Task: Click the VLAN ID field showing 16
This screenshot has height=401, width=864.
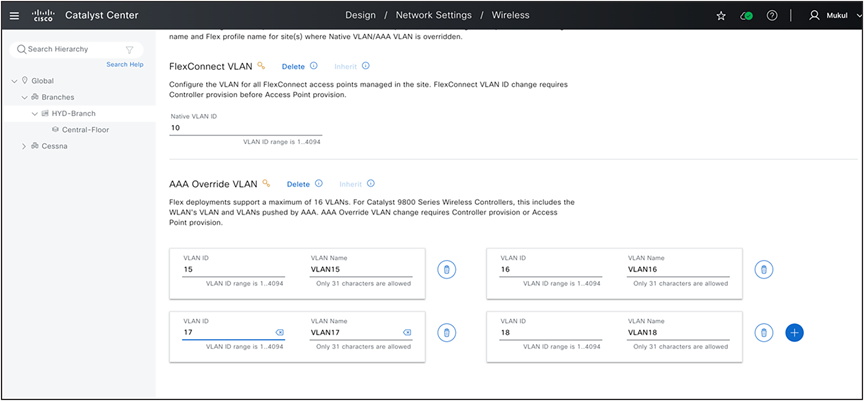Action: 550,270
